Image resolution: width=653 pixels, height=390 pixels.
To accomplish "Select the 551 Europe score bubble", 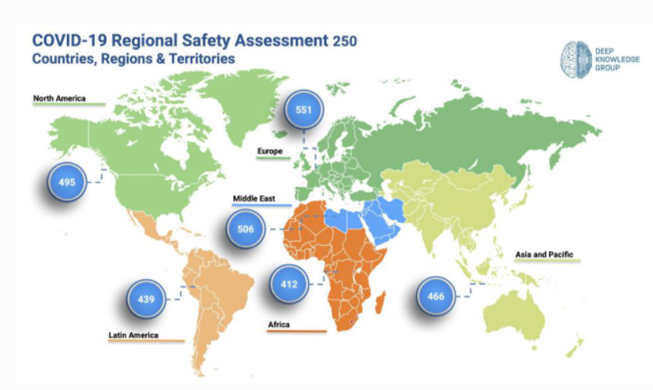I will click(x=304, y=110).
